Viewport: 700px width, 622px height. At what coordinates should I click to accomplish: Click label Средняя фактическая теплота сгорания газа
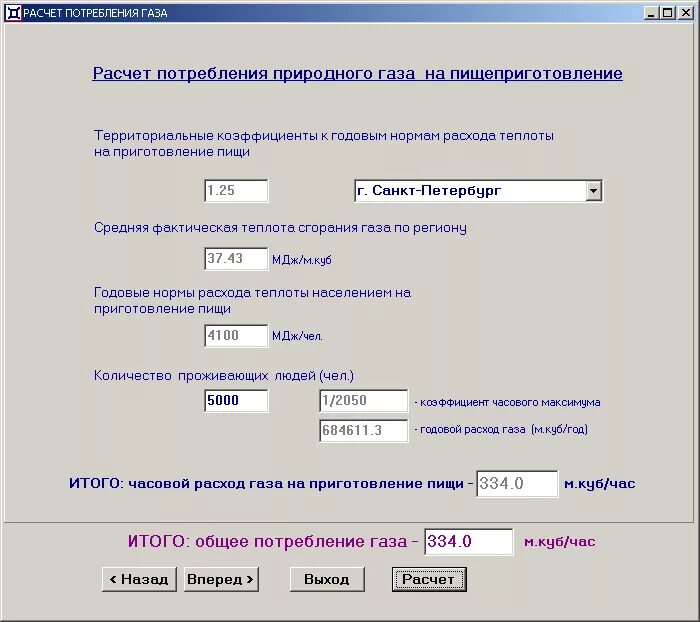click(x=280, y=228)
